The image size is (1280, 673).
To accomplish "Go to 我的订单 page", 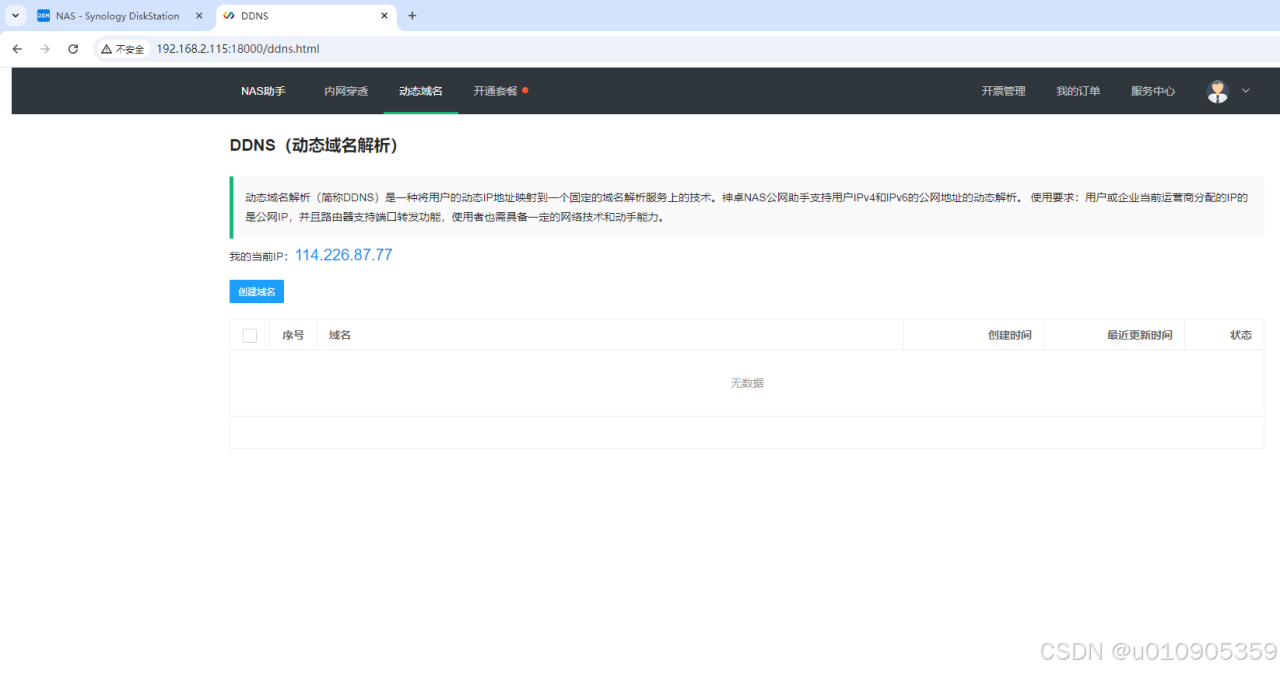I will 1078,91.
